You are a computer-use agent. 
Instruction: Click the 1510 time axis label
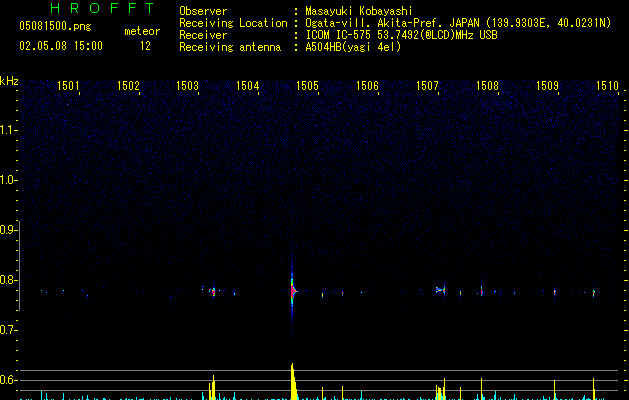click(607, 86)
